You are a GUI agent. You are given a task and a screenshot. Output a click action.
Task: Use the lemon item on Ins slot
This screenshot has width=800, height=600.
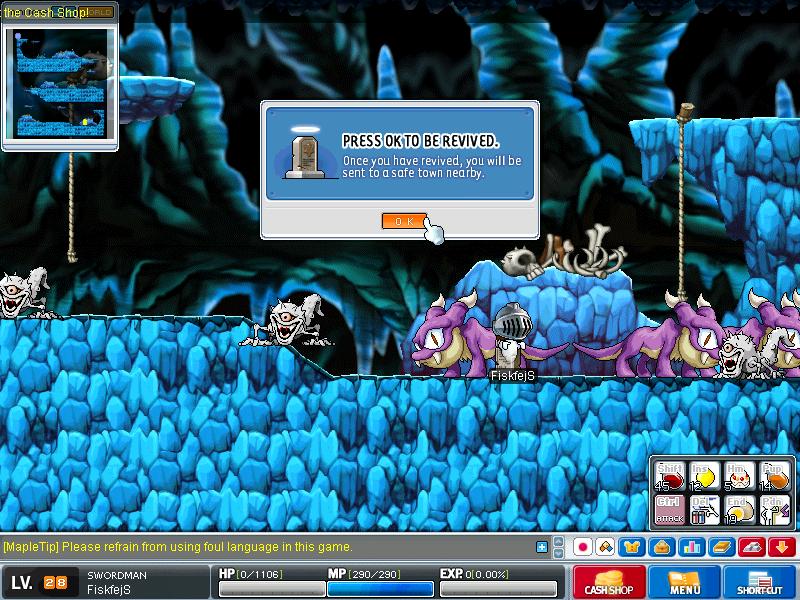705,477
